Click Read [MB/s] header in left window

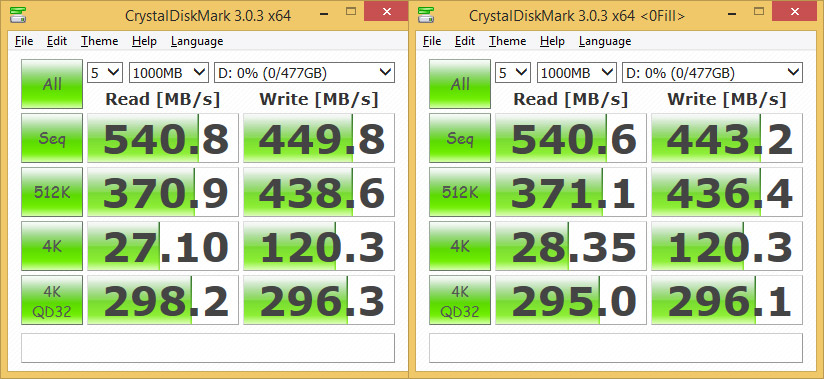(163, 99)
